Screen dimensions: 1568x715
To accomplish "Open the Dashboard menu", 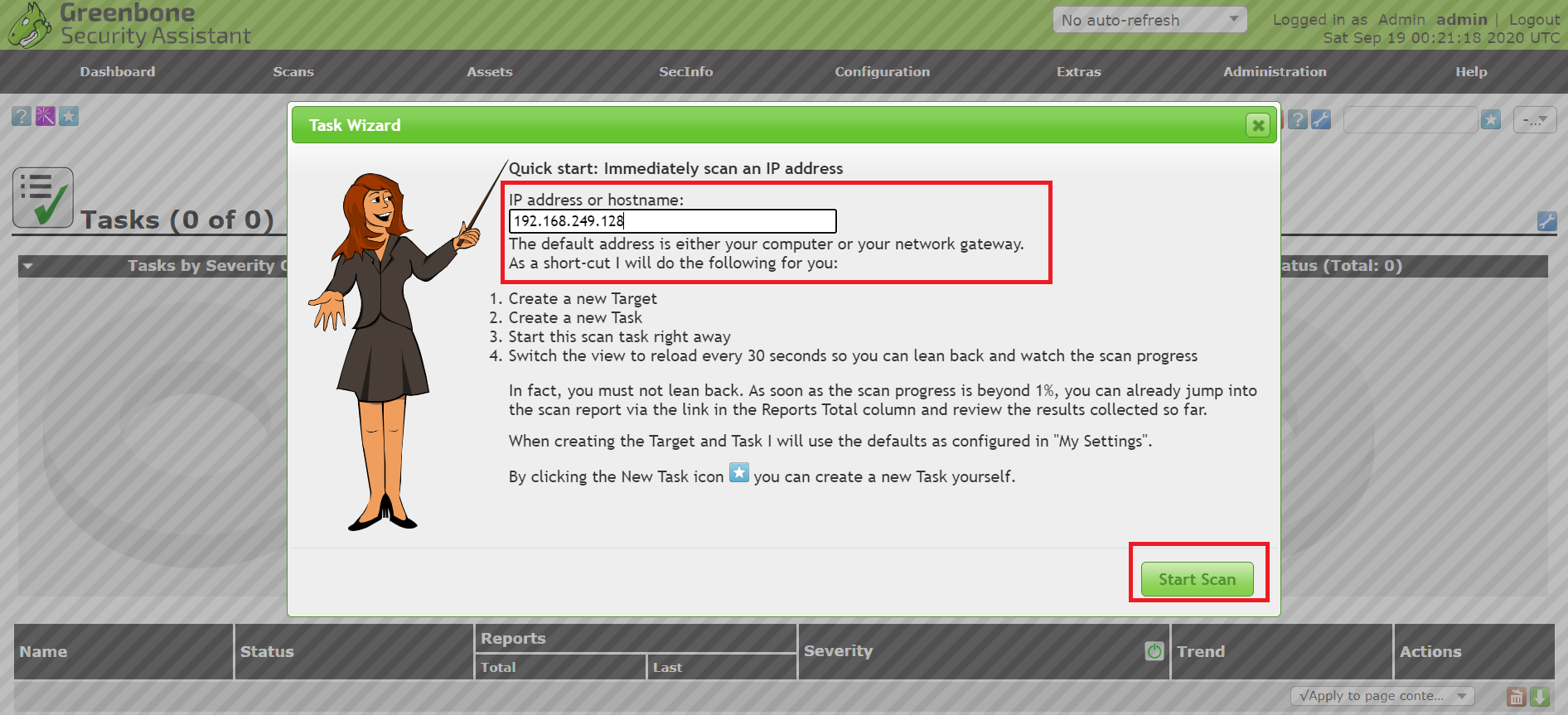I will (x=118, y=72).
